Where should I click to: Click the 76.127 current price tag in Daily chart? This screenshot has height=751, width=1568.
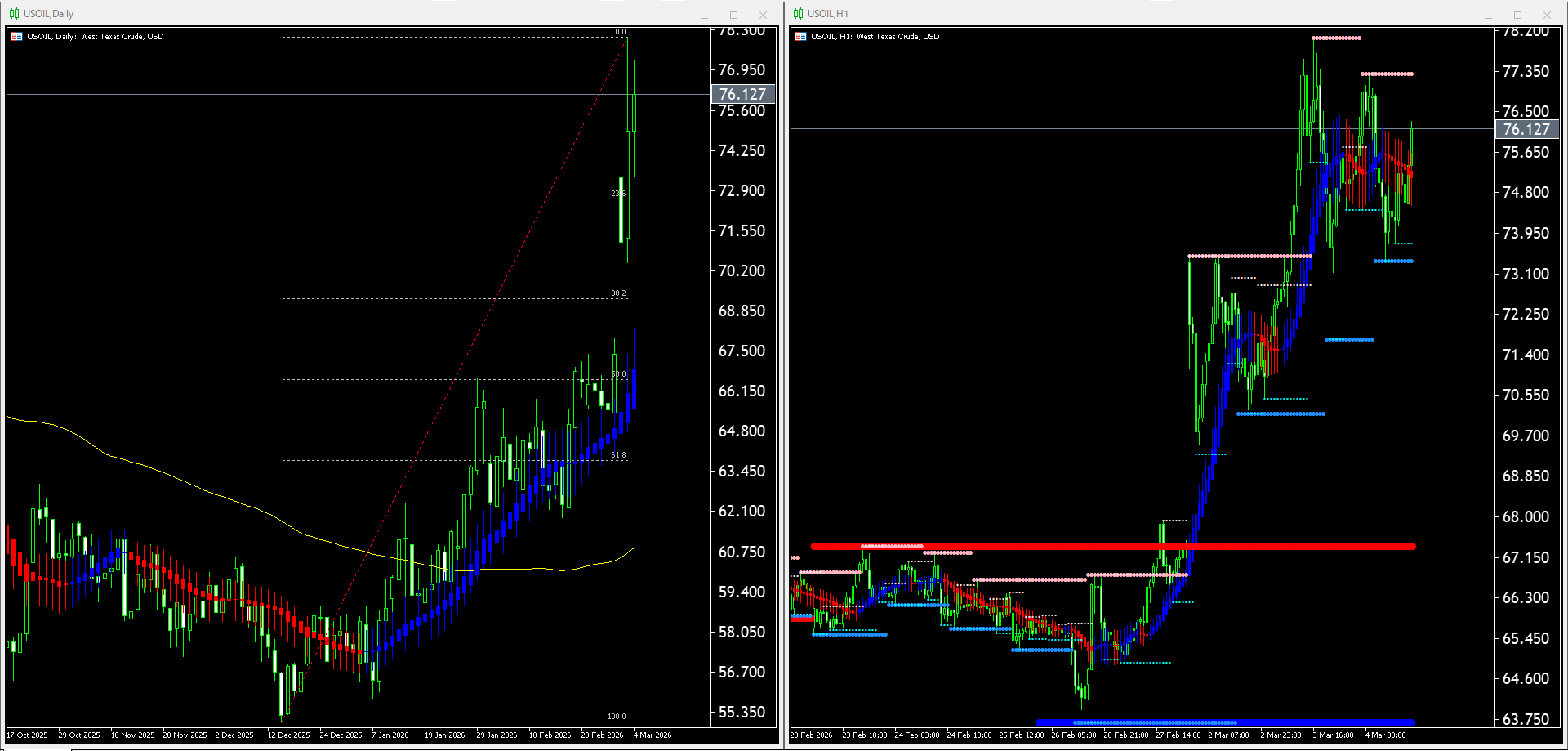(742, 94)
